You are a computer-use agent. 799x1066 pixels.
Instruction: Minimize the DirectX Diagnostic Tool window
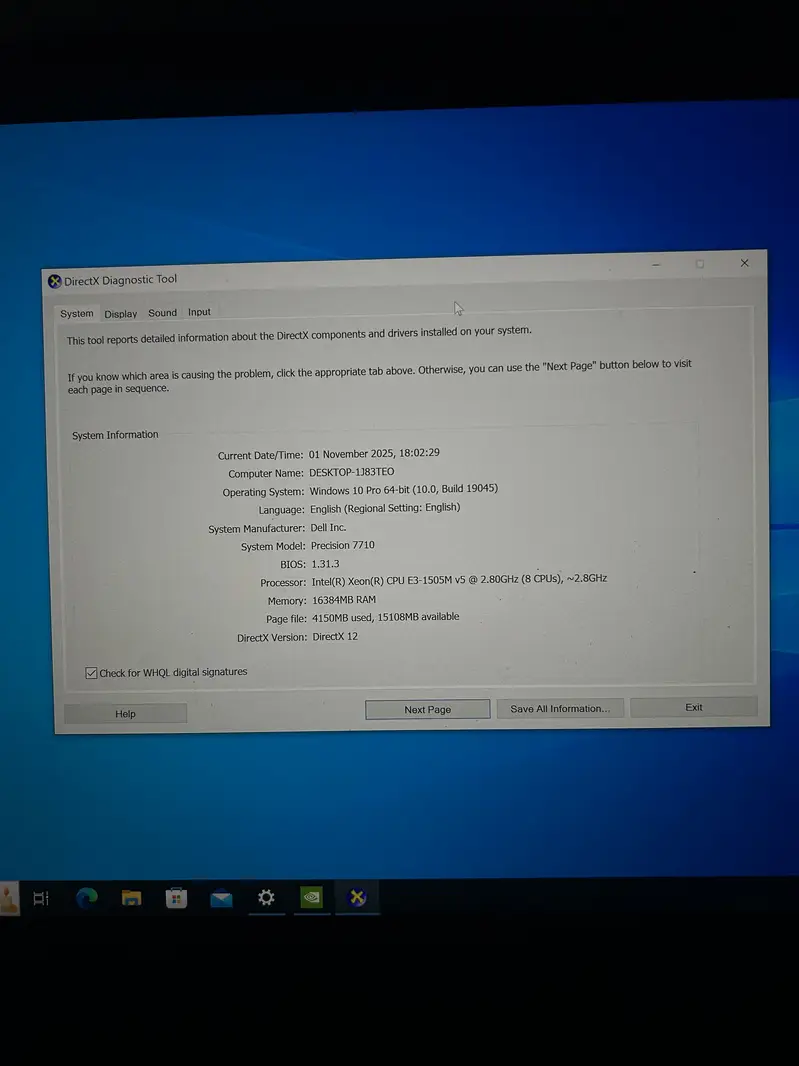click(x=657, y=265)
